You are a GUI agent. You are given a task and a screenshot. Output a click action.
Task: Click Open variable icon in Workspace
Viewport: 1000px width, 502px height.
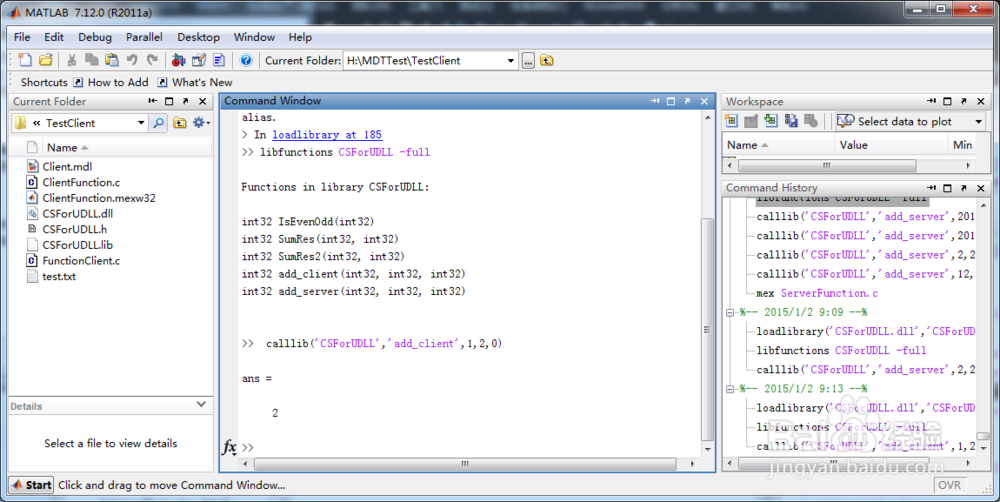coord(751,121)
